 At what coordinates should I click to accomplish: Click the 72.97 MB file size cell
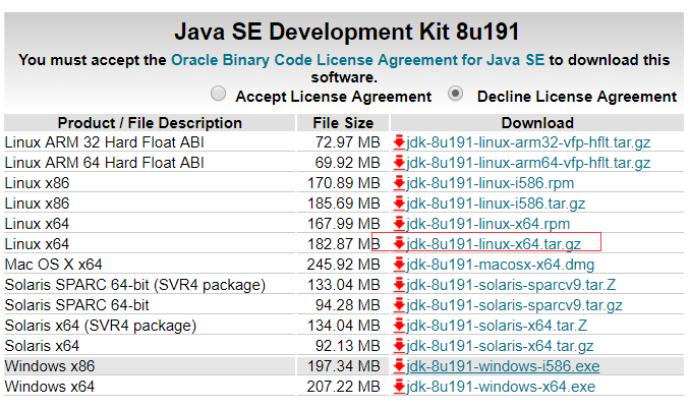pyautogui.click(x=347, y=143)
